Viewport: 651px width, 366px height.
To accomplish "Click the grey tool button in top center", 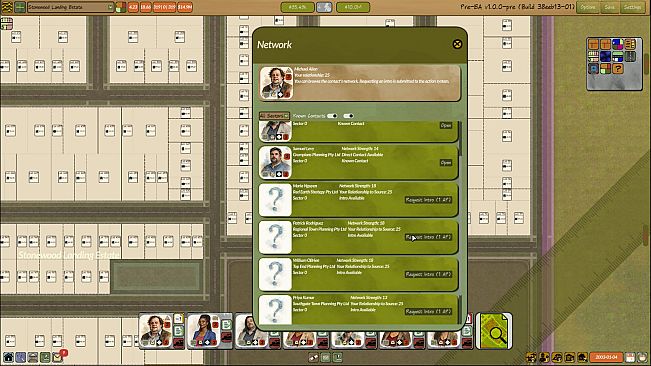I will 324,7.
